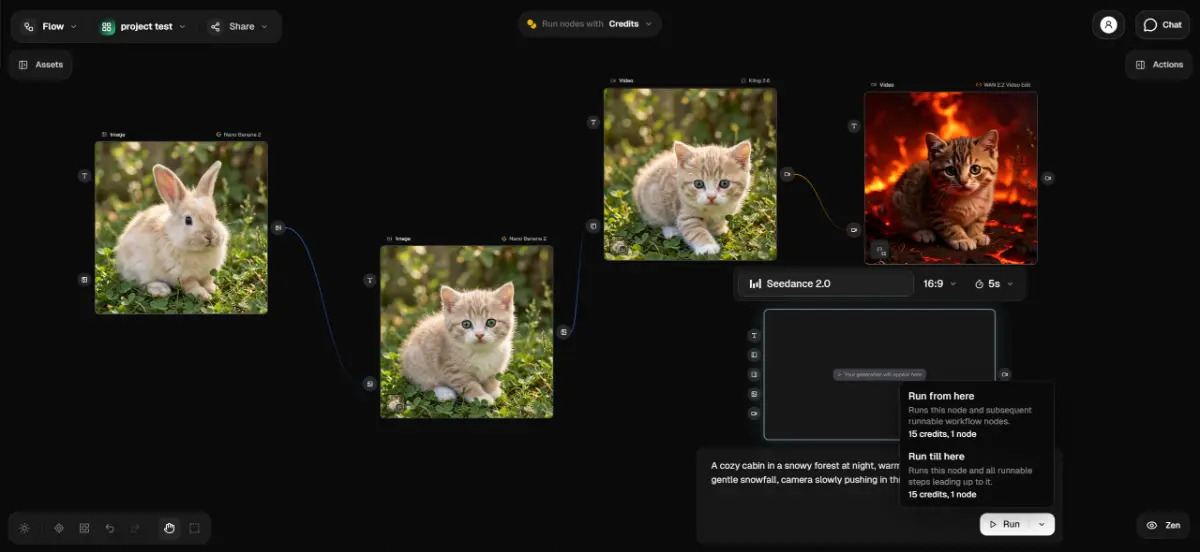The width and height of the screenshot is (1200, 552).
Task: Select the middle kitten image node thumbnail
Action: (466, 332)
